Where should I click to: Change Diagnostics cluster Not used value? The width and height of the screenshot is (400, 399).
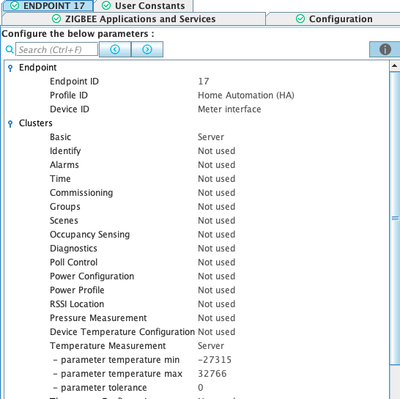(217, 248)
